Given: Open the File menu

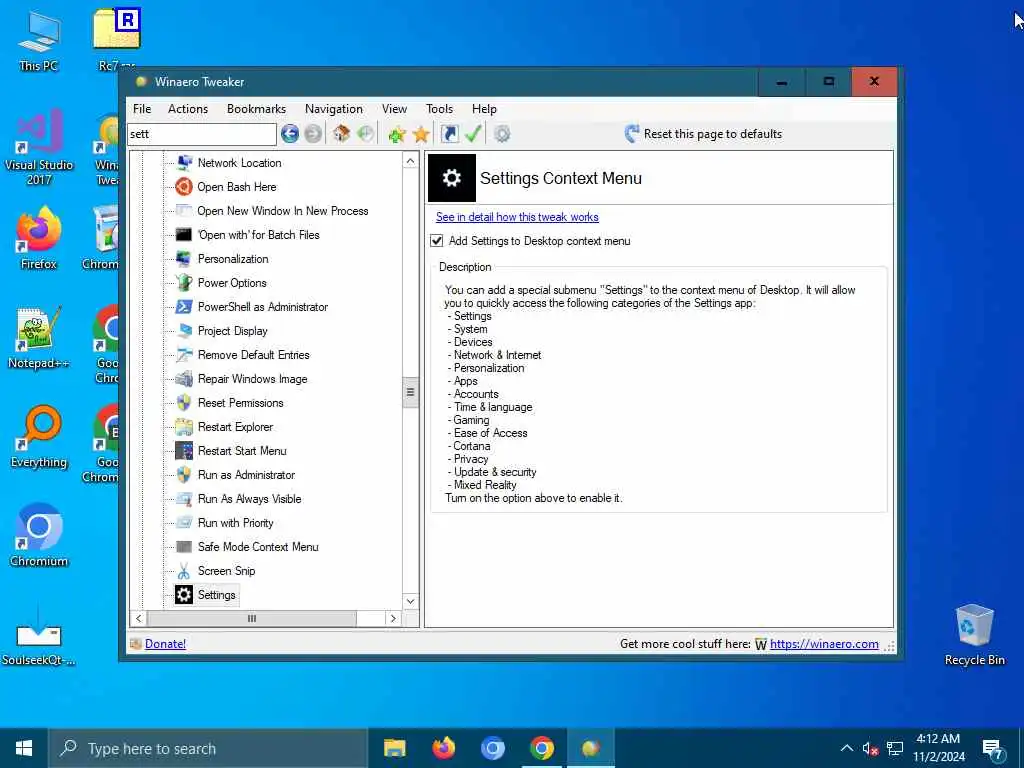Looking at the screenshot, I should pyautogui.click(x=142, y=109).
